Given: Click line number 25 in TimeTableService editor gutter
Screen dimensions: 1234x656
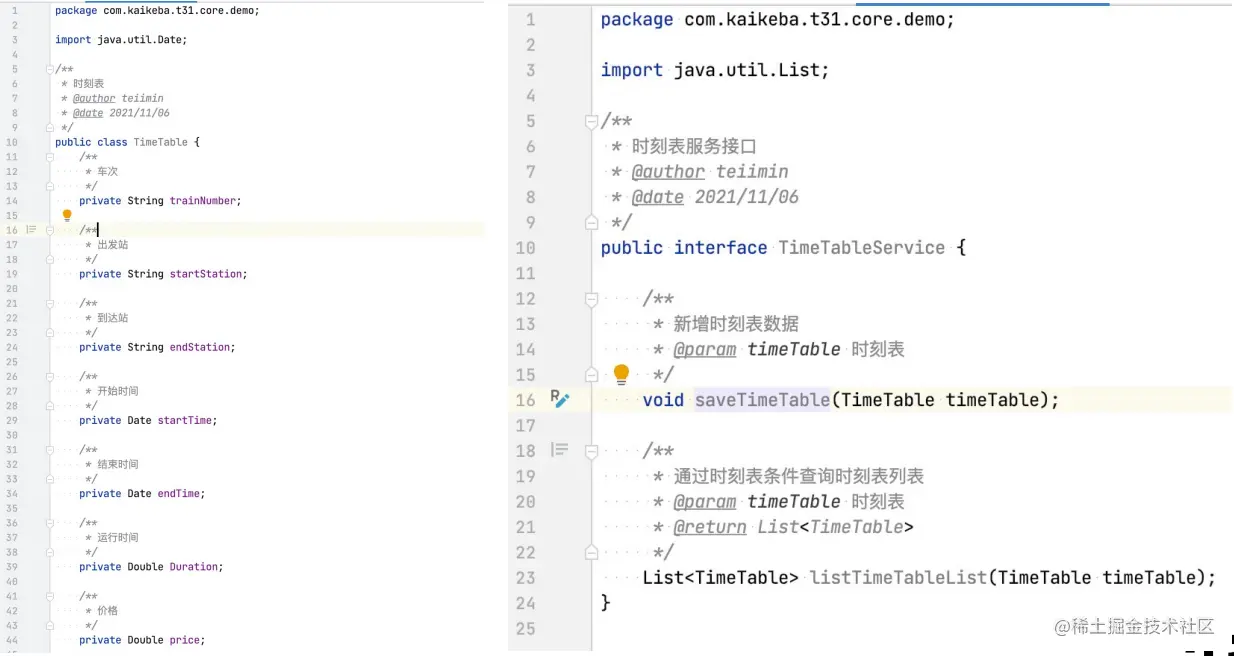Looking at the screenshot, I should [x=525, y=629].
